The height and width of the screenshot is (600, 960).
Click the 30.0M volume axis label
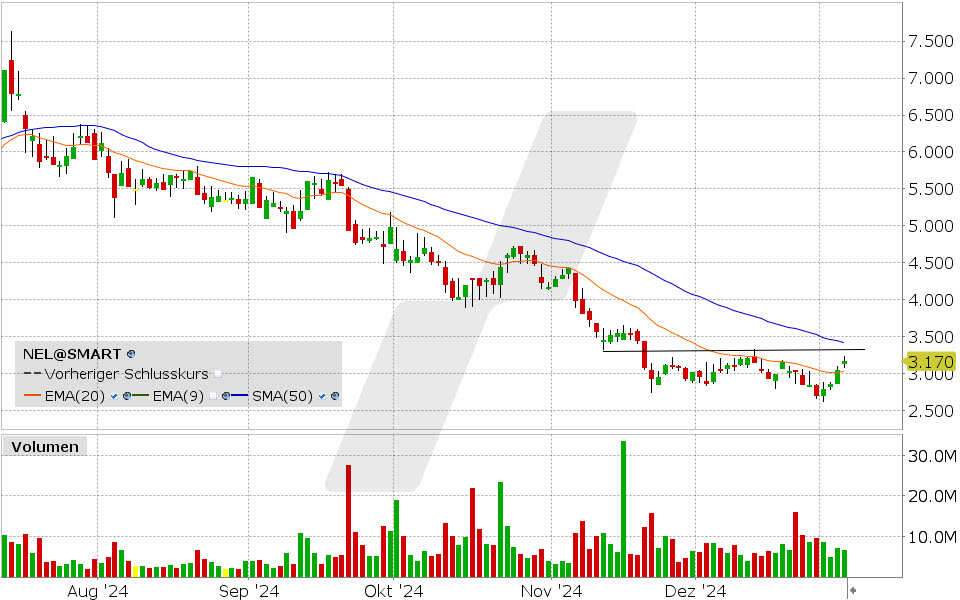pyautogui.click(x=931, y=456)
